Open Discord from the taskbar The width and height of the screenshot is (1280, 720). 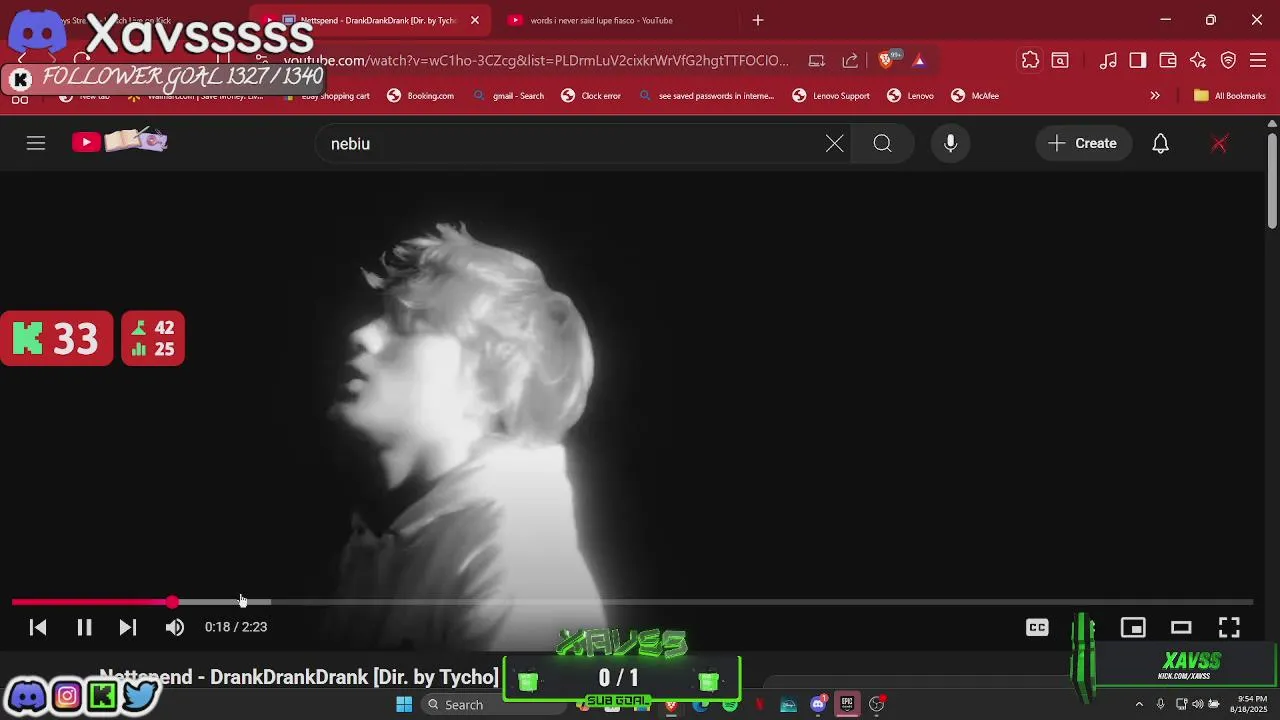coord(818,705)
